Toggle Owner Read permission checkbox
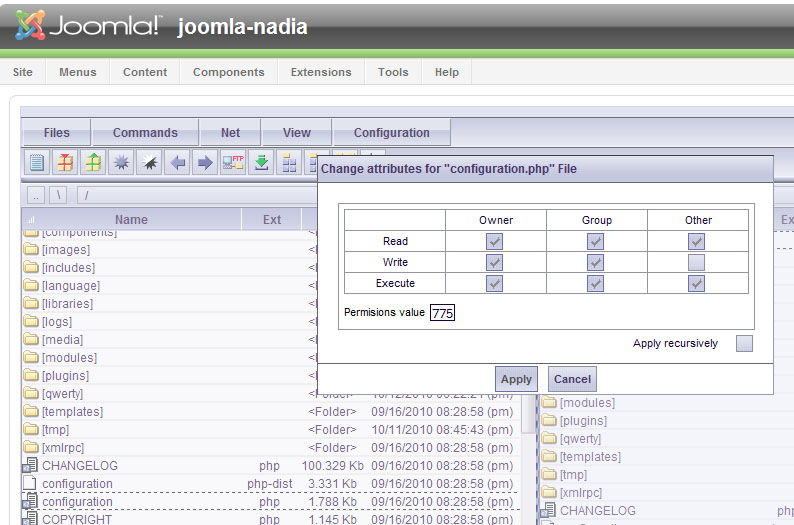Viewport: 794px width, 525px height. click(x=494, y=241)
